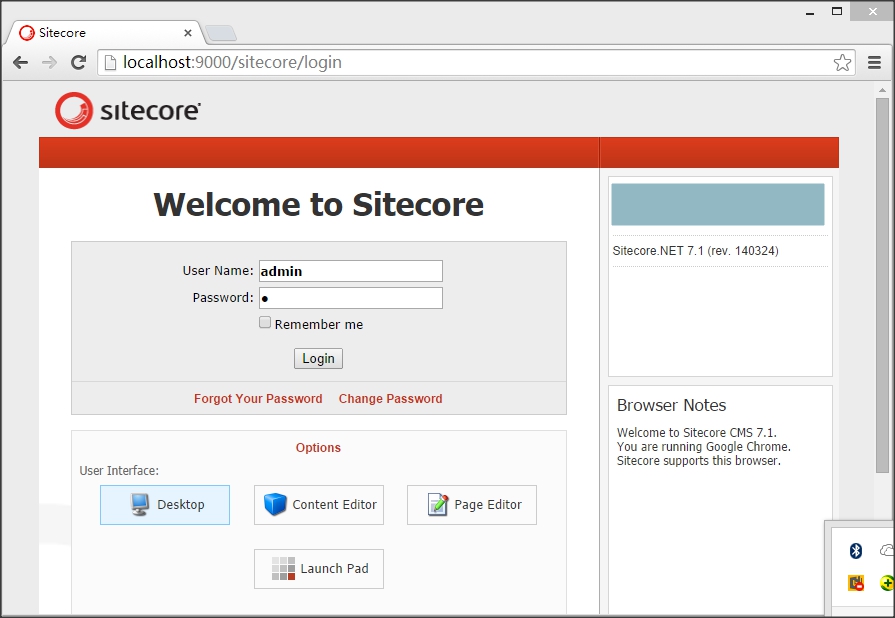
Task: Click the Browser Notes heading
Action: click(x=671, y=405)
